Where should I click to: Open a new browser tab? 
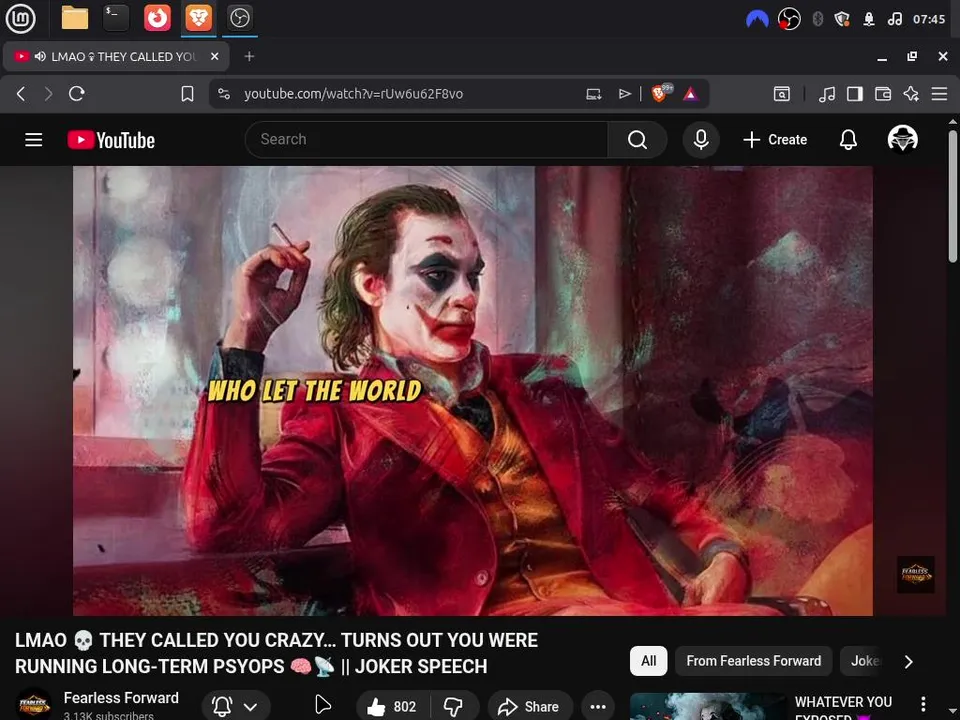pyautogui.click(x=249, y=56)
